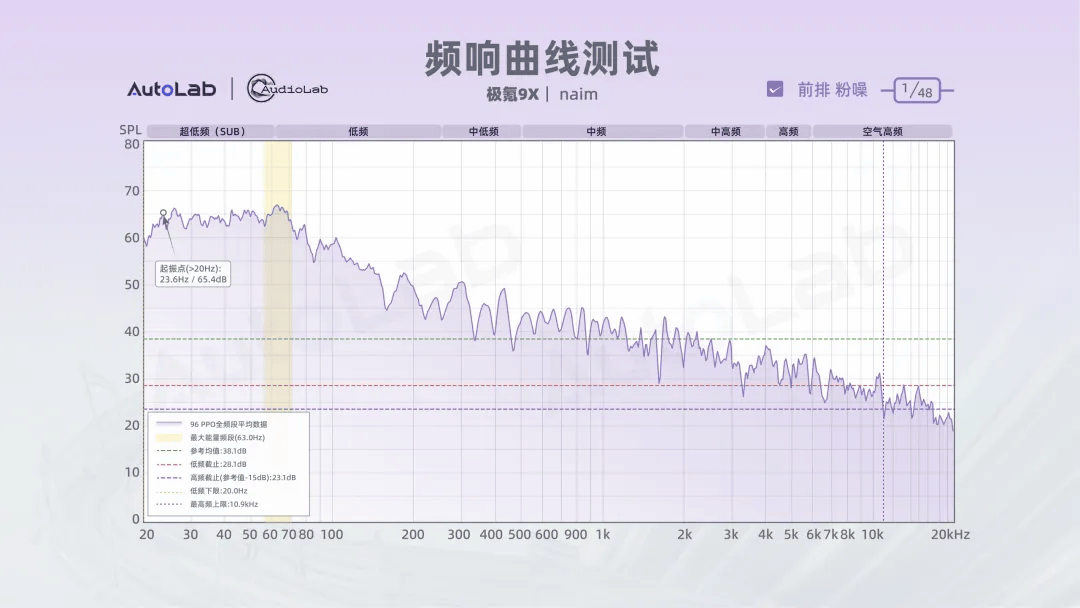Click the 200 label on frequency axis
1080x608 pixels.
[413, 534]
